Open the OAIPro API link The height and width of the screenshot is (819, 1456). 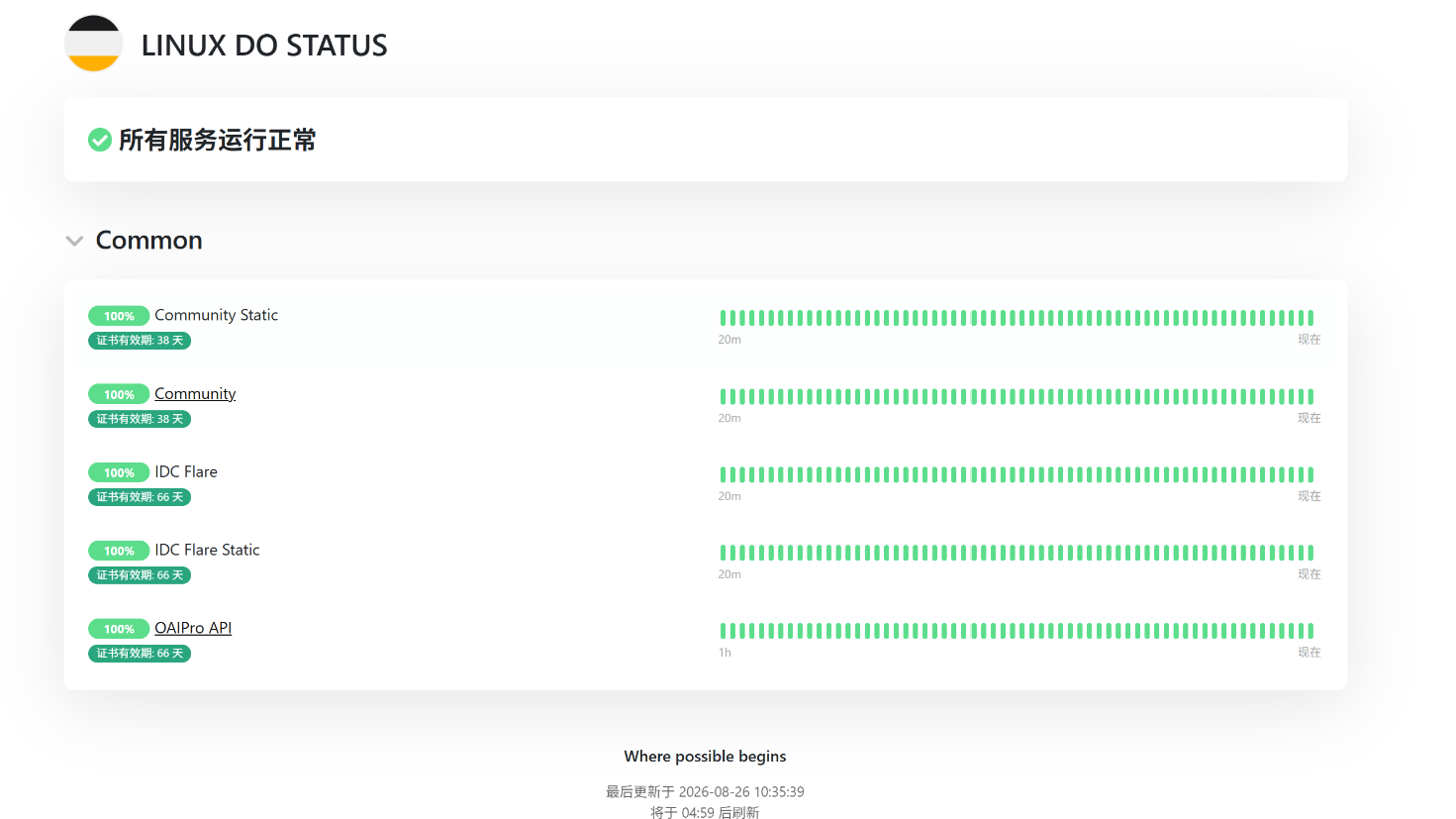coord(193,628)
